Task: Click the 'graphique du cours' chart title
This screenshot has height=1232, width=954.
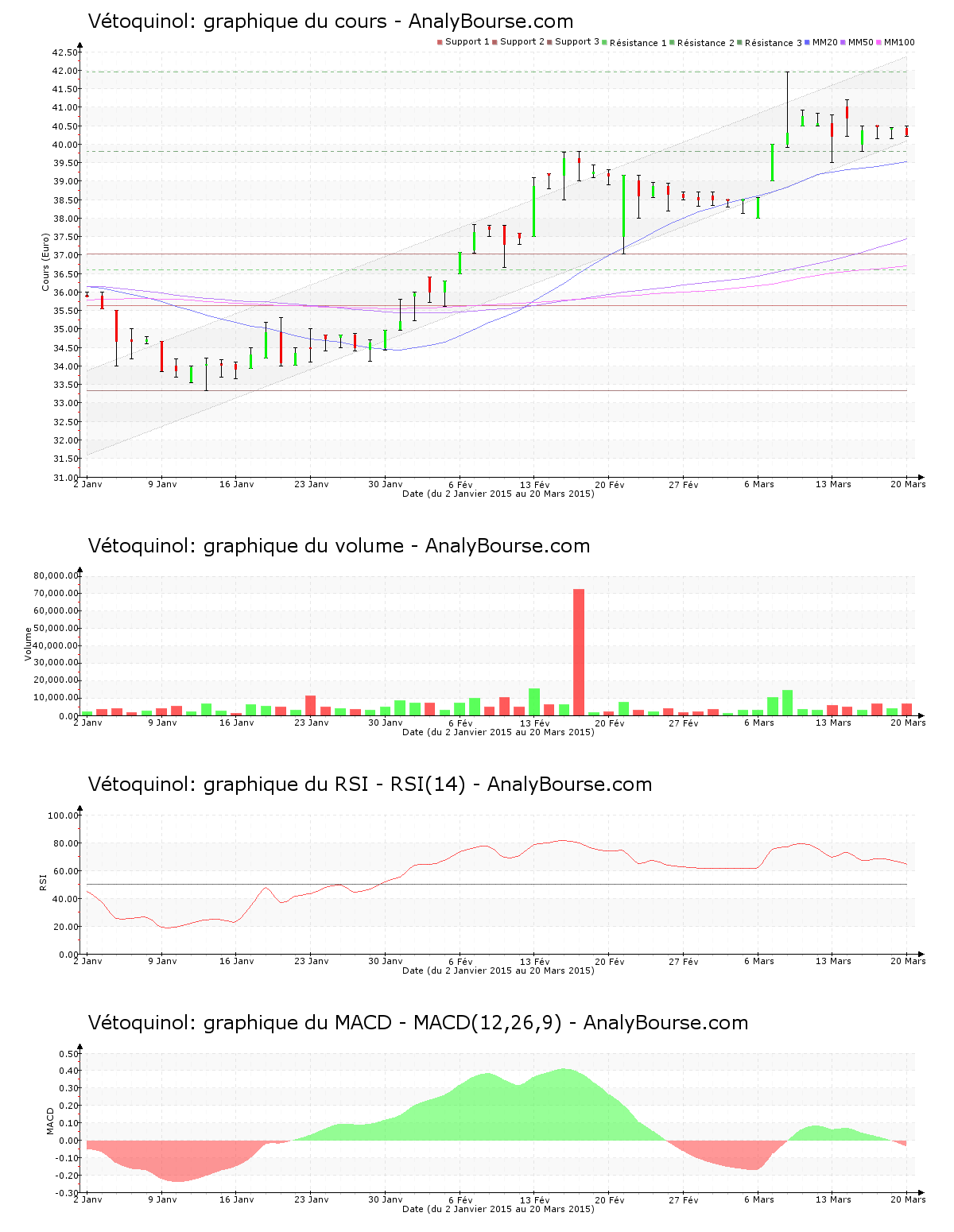Action: pyautogui.click(x=331, y=21)
